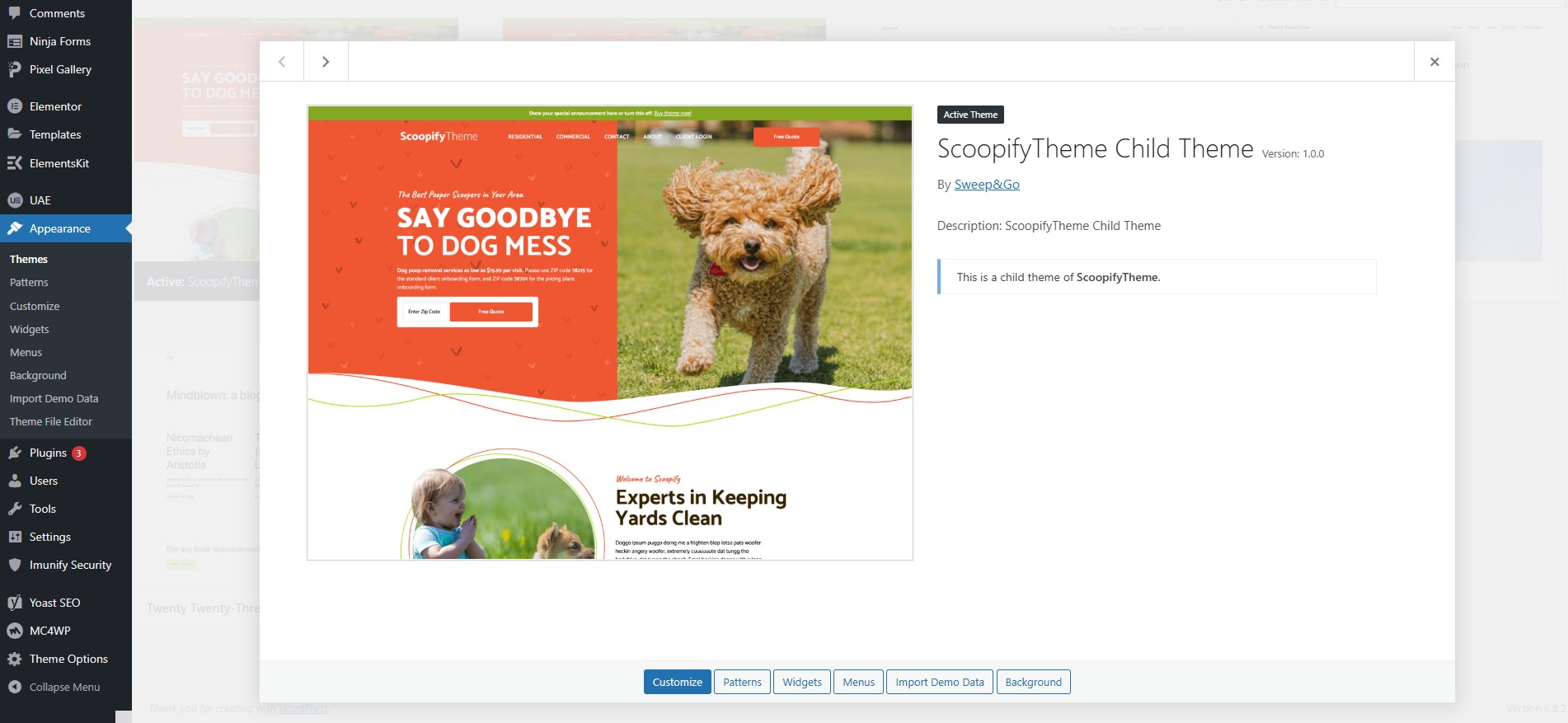Click the Plugins plug icon
Viewport: 1568px width, 723px height.
click(15, 453)
